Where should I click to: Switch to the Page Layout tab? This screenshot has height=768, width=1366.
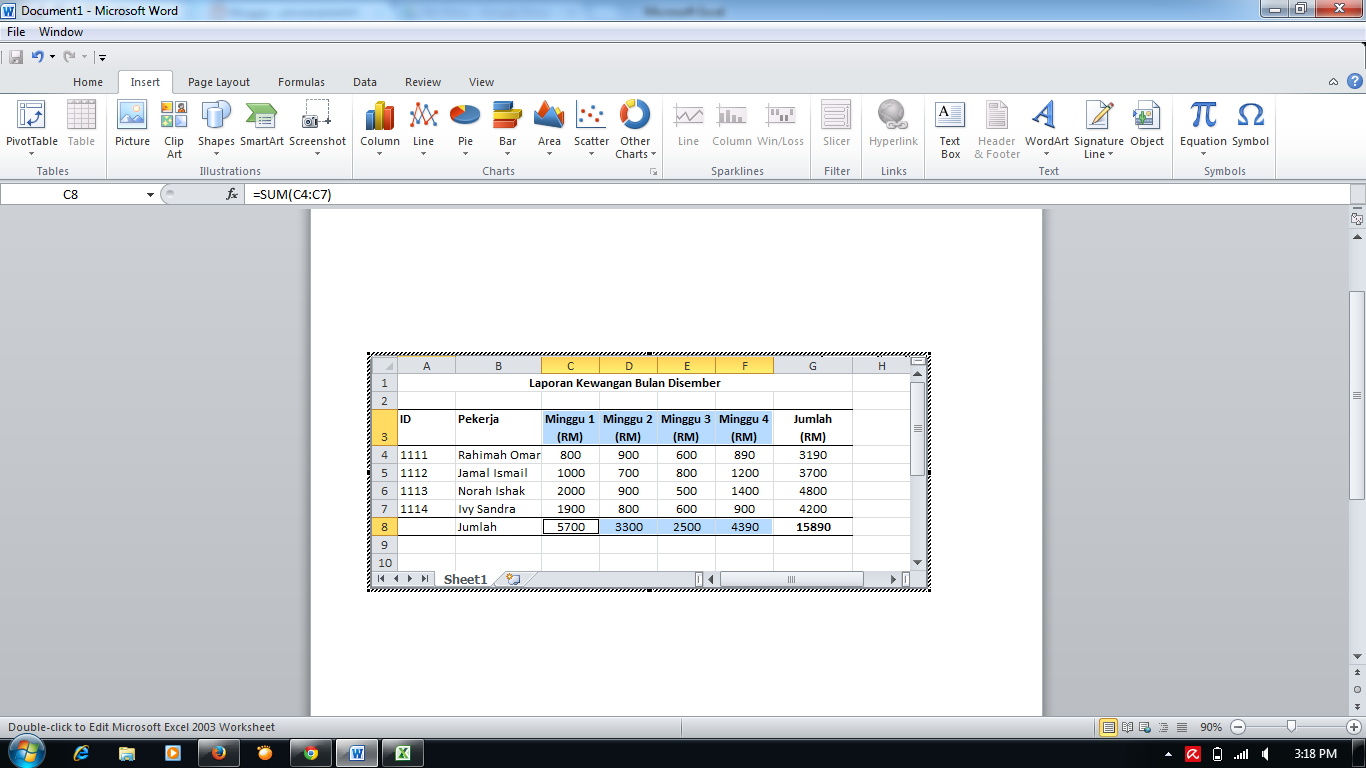point(219,82)
